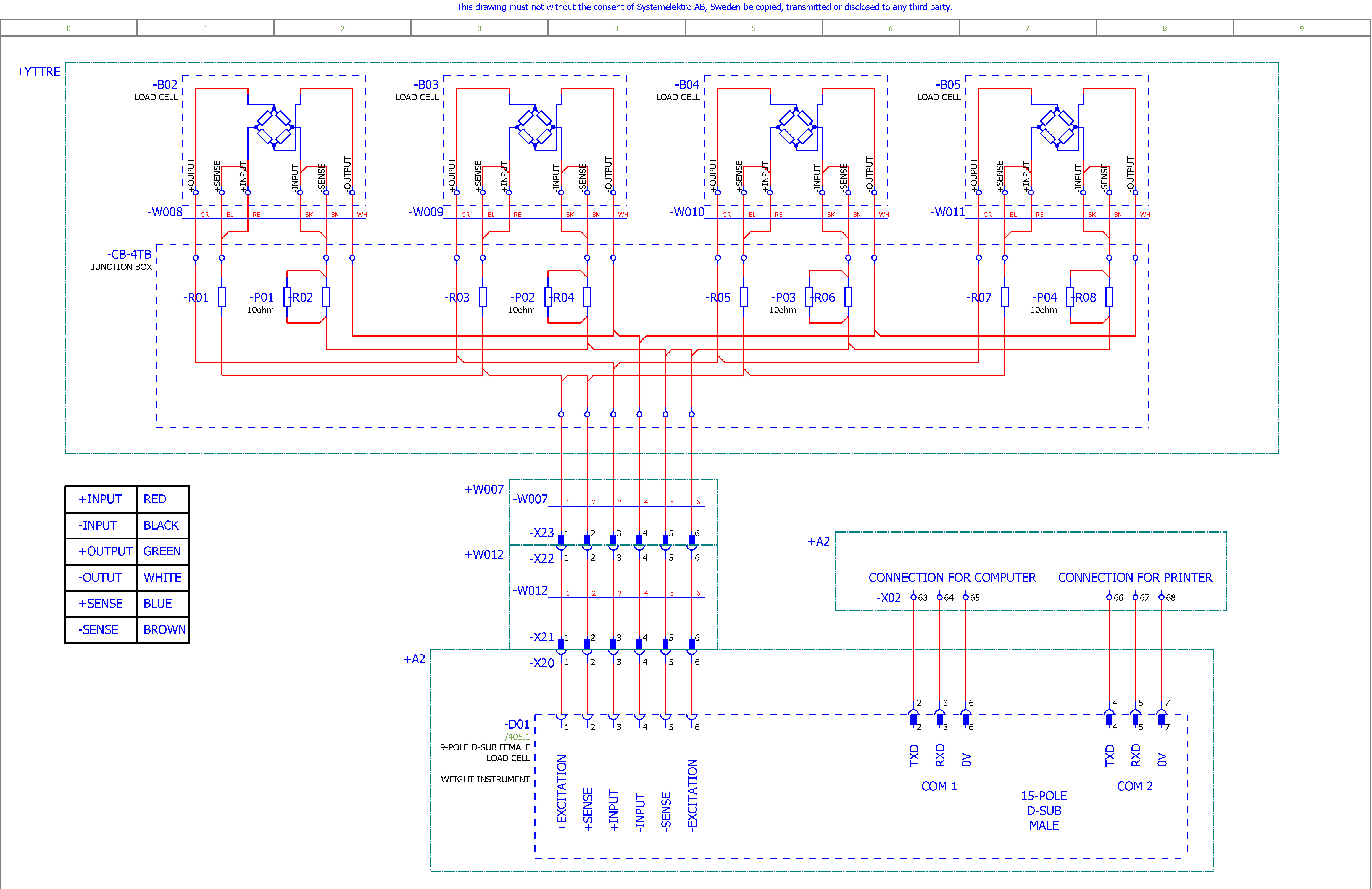
Task: Select the -W012 cable label
Action: coord(530,591)
